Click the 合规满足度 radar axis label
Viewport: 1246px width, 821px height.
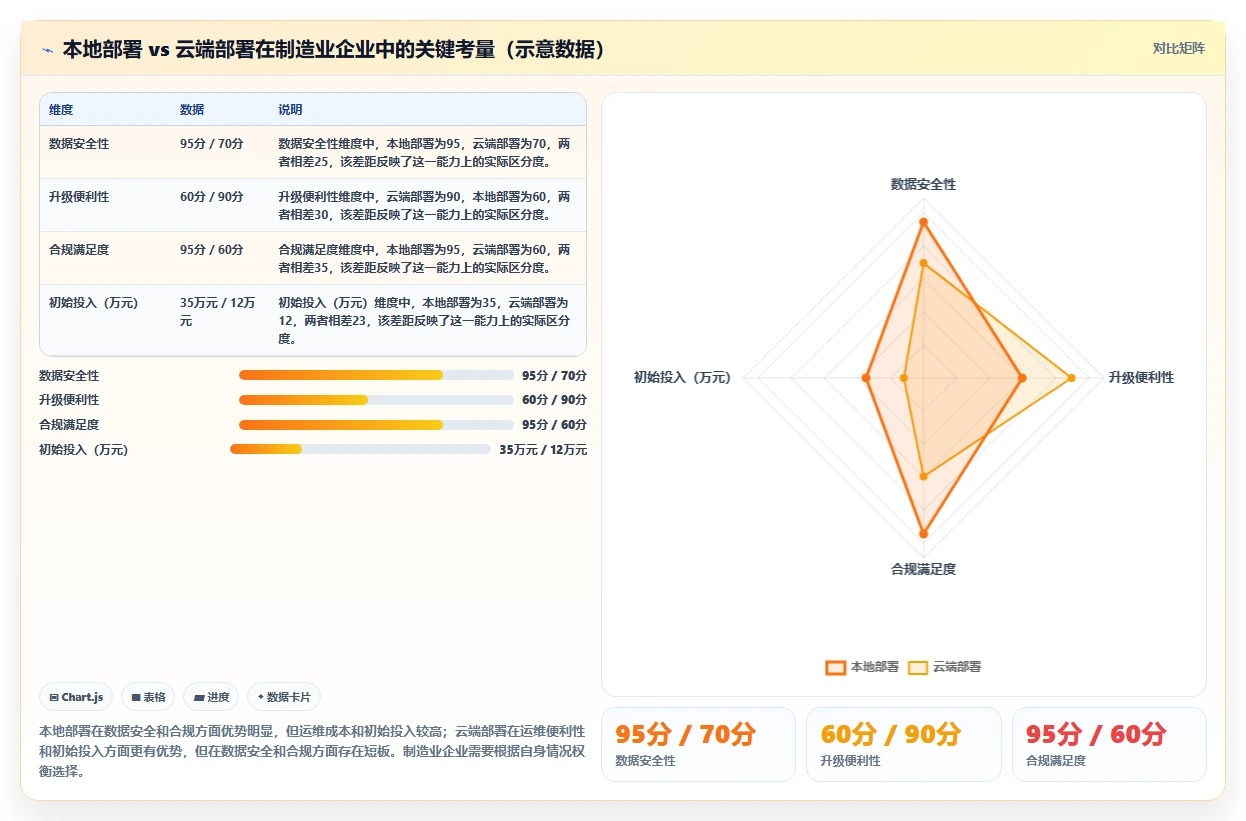tap(923, 569)
